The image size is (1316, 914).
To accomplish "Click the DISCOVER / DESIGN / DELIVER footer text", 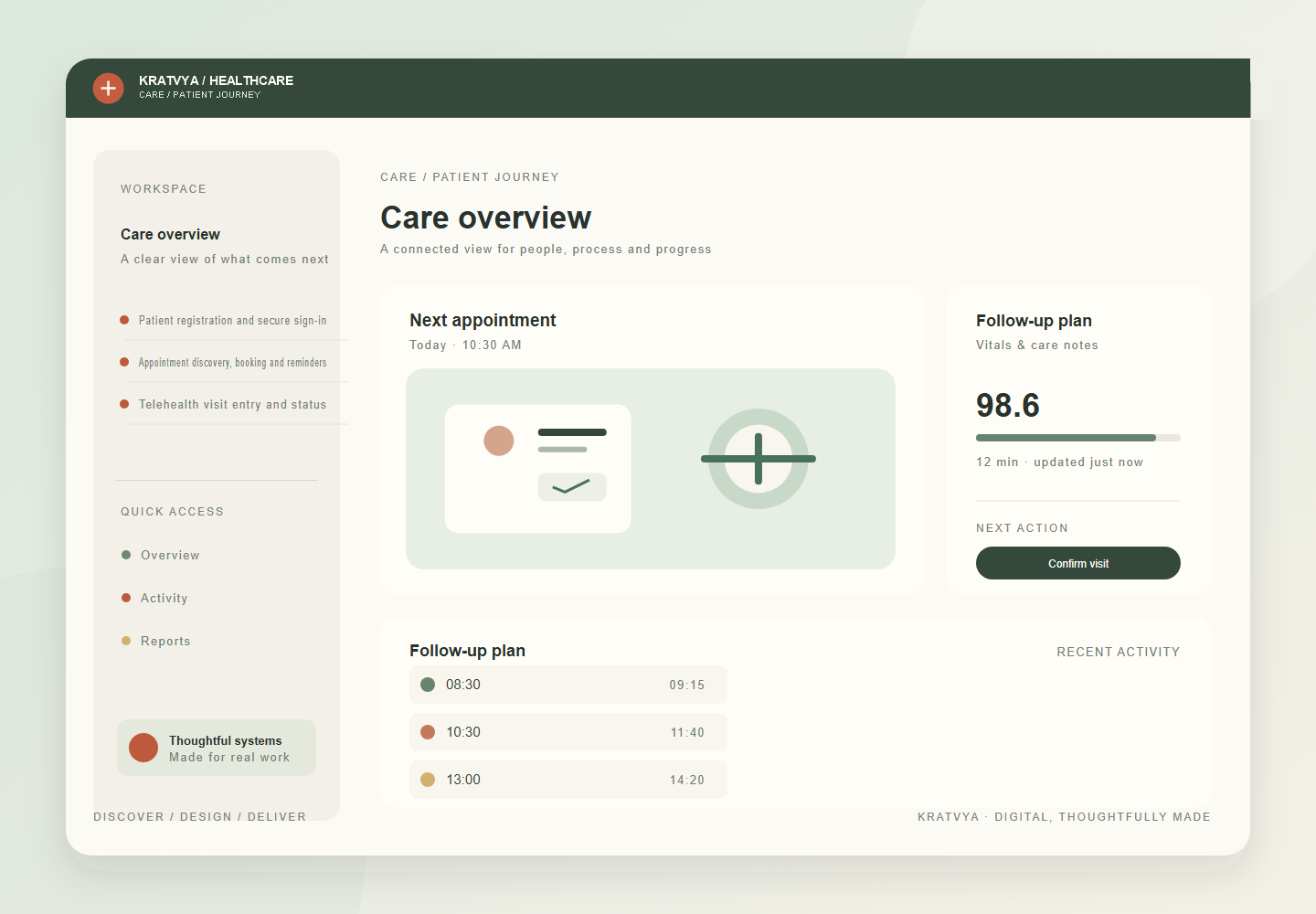I will tap(200, 816).
